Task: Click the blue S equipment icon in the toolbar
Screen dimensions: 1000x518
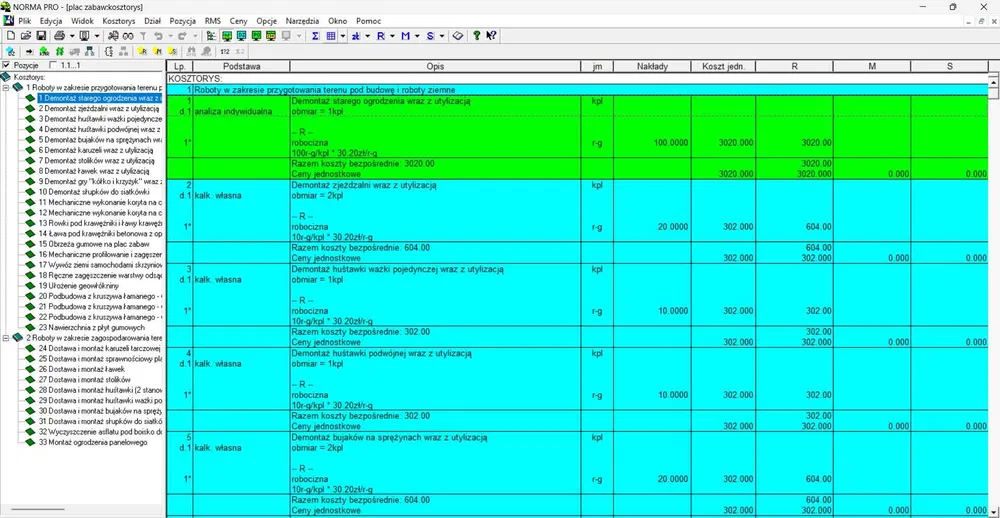Action: [430, 36]
